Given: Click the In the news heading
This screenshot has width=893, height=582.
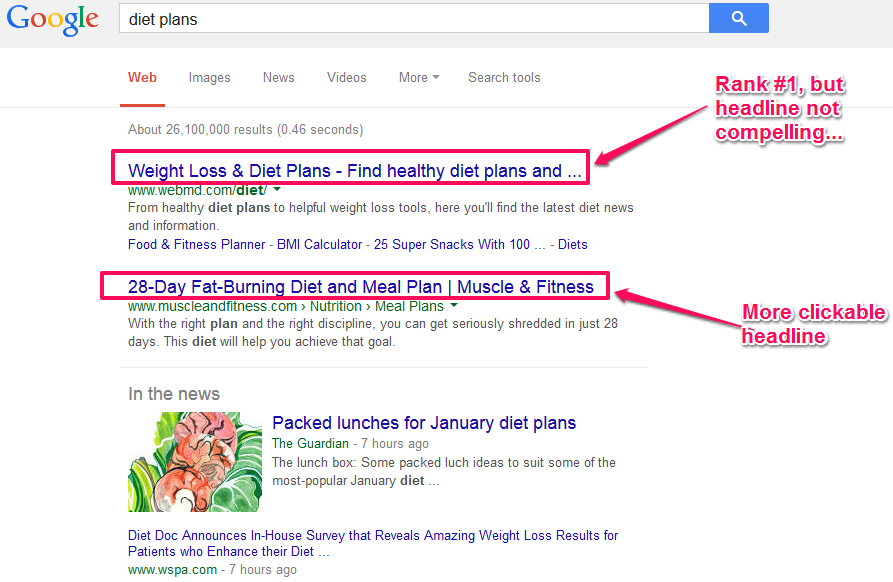Looking at the screenshot, I should (x=174, y=394).
